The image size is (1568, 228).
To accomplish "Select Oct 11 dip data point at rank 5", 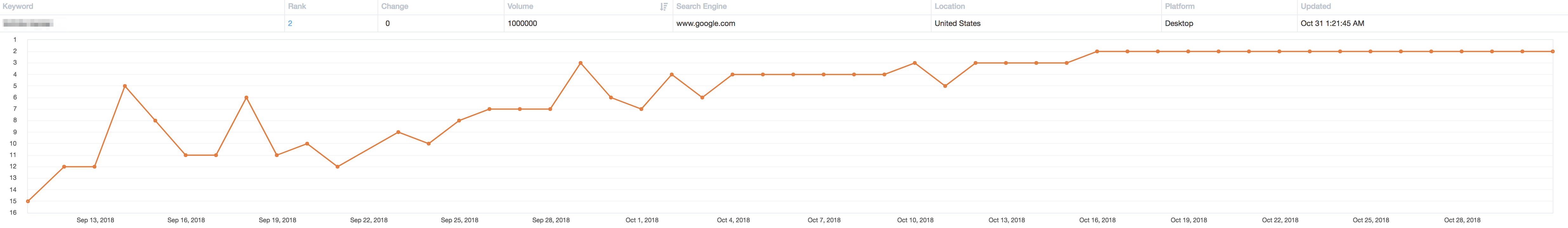I will click(945, 86).
